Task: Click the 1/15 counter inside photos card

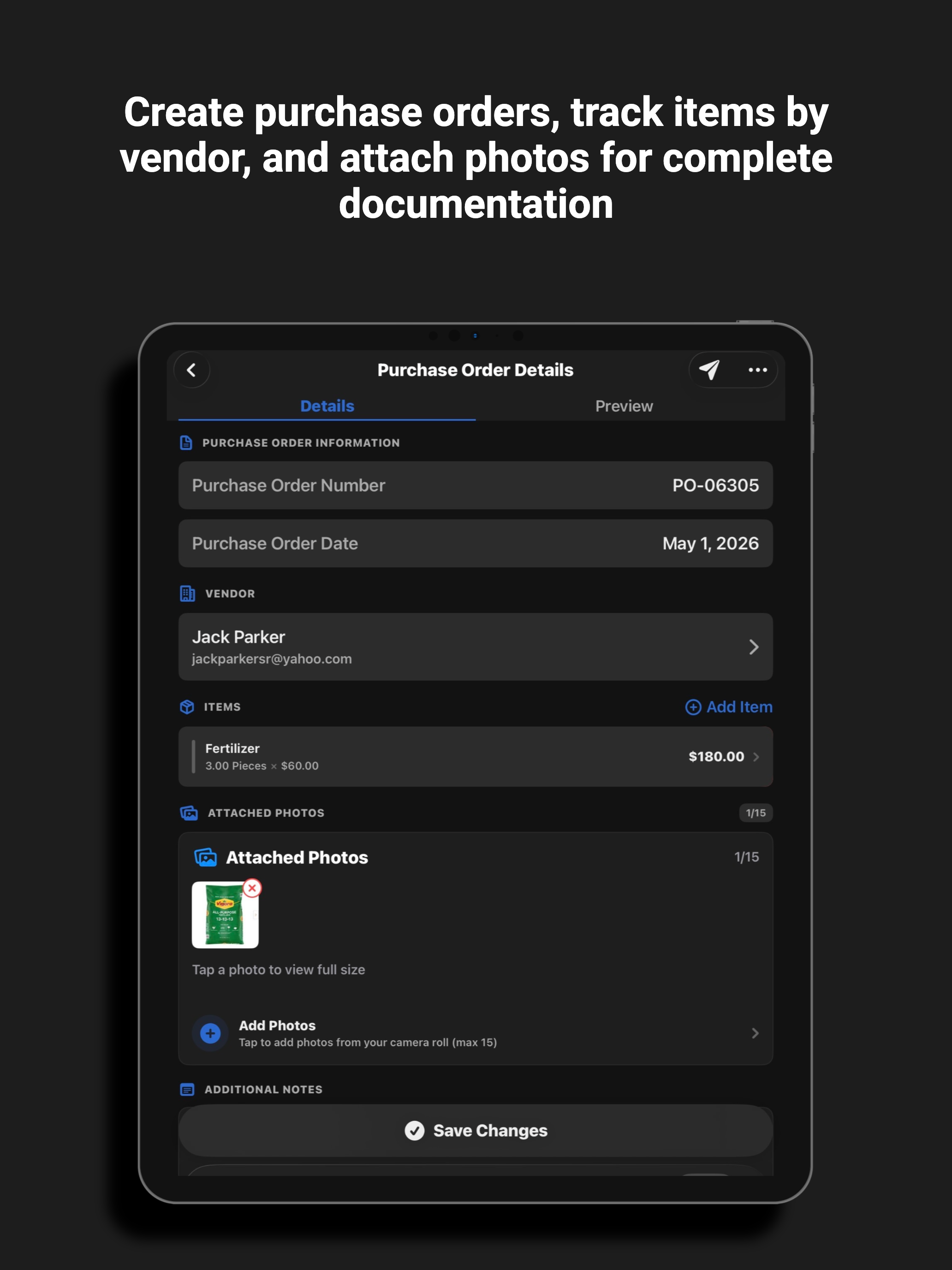Action: coord(747,857)
